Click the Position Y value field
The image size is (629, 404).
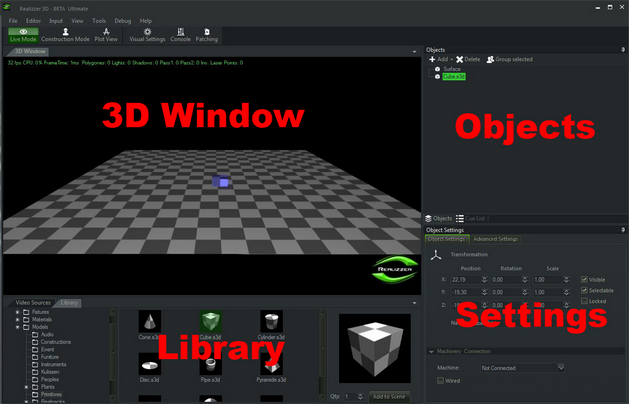[x=465, y=292]
